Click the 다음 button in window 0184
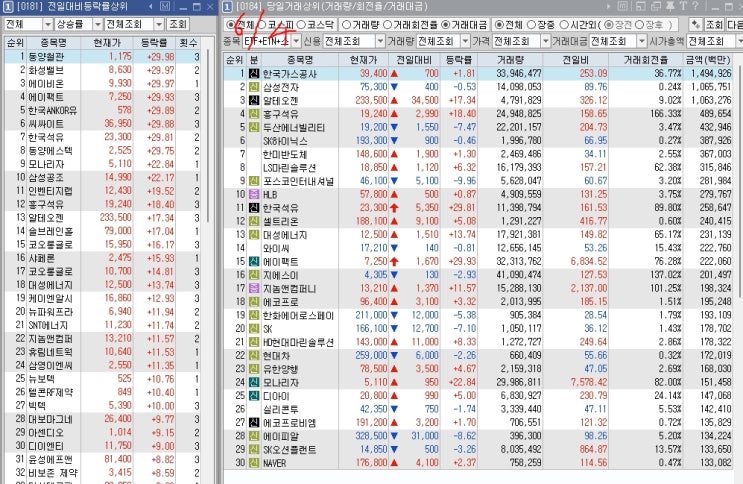 (x=734, y=24)
